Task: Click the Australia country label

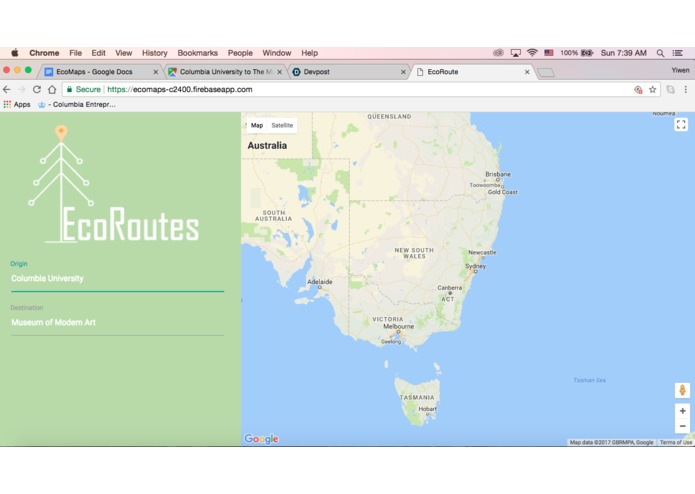Action: (x=267, y=145)
